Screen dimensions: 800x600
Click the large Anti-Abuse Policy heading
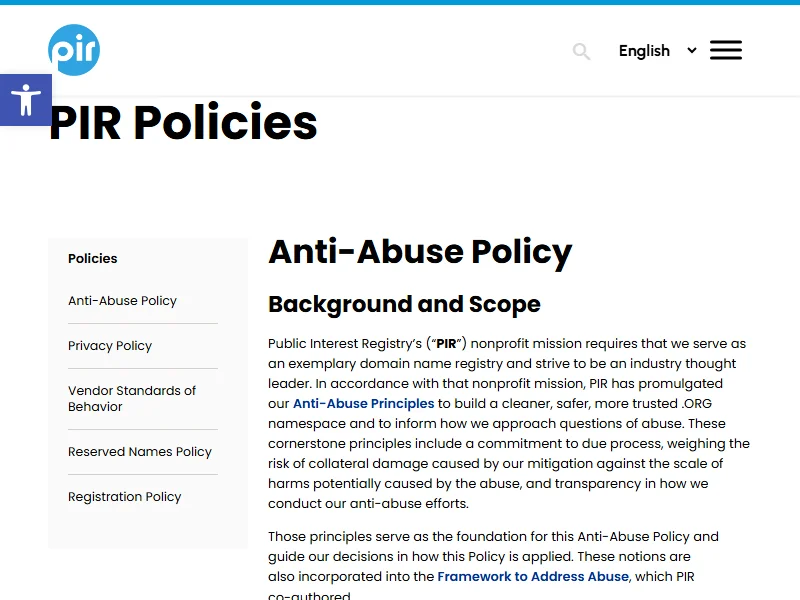(x=420, y=252)
